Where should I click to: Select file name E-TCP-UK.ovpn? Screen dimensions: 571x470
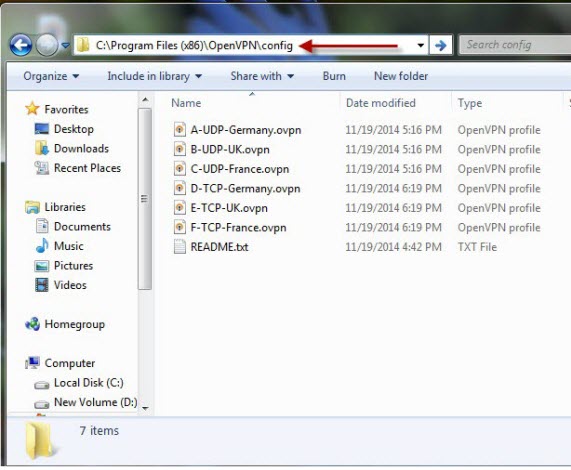point(229,208)
